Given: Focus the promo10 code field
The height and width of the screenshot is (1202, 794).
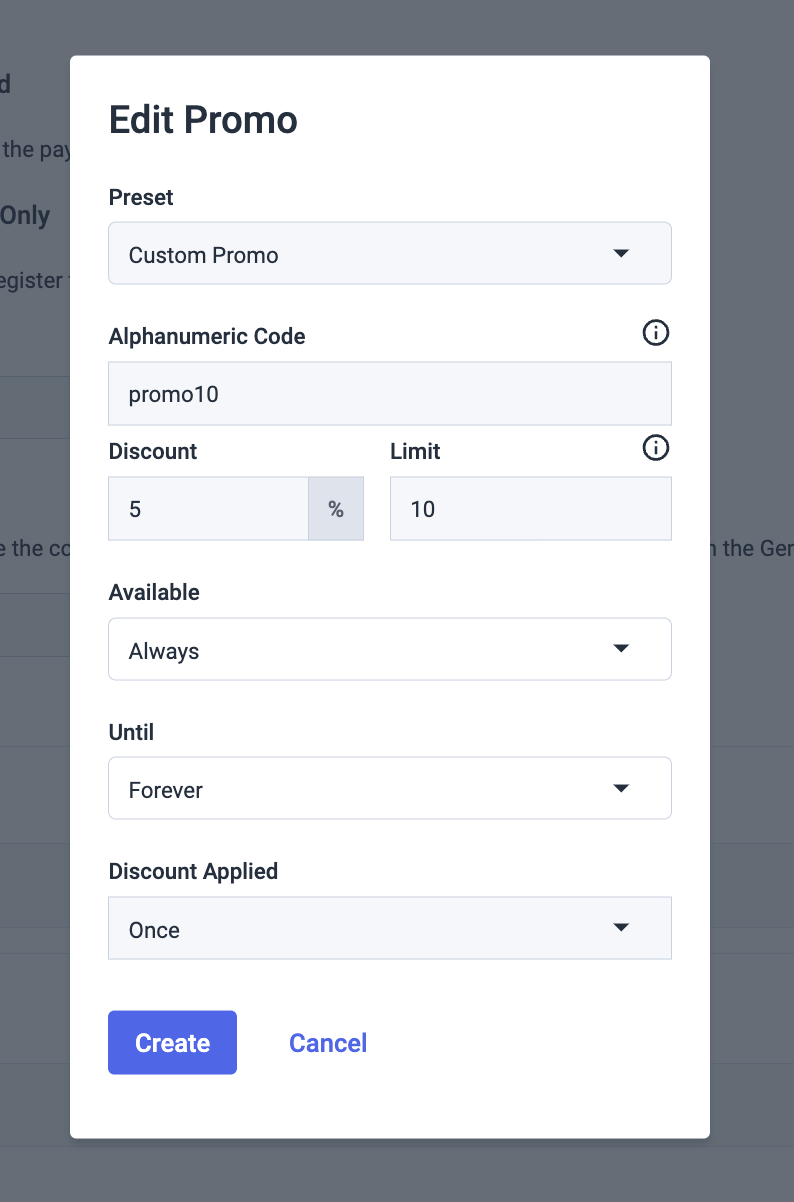Looking at the screenshot, I should pos(390,394).
